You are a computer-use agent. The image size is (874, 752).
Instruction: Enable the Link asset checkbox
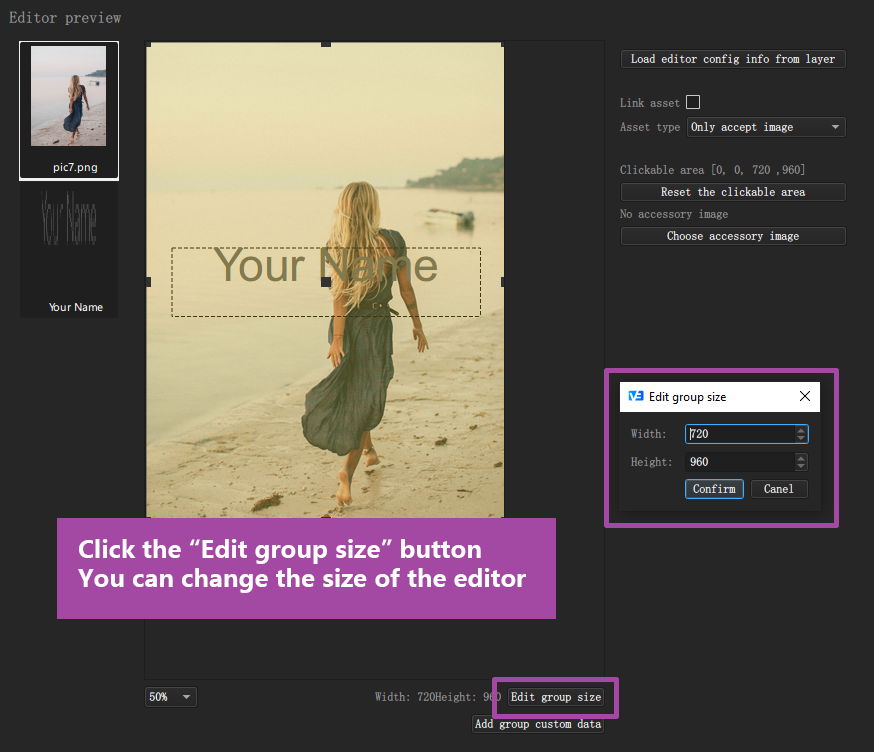coord(693,103)
